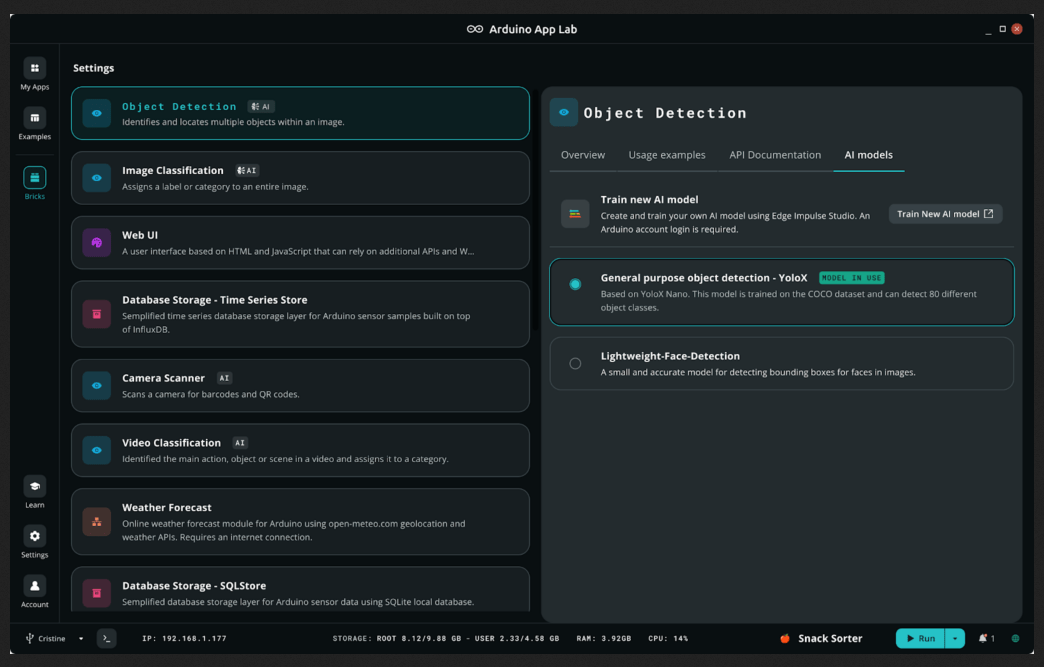Select General purpose object detection YoloX radio
This screenshot has width=1044, height=667.
pos(575,284)
